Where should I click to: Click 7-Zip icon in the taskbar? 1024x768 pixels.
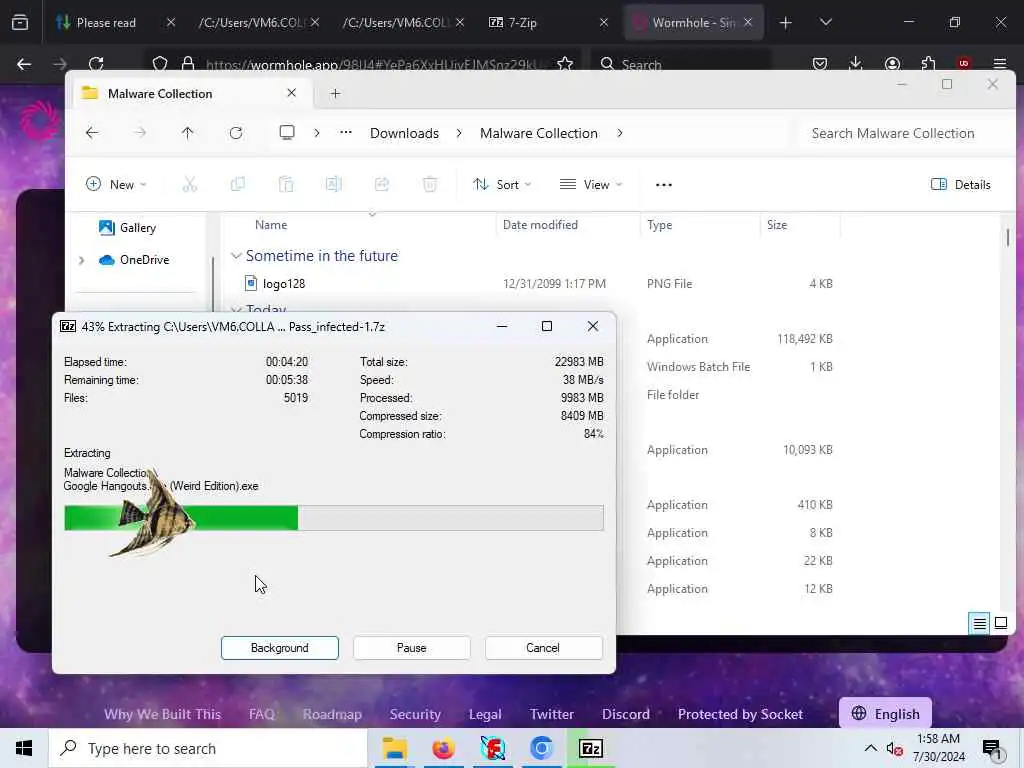coord(591,748)
